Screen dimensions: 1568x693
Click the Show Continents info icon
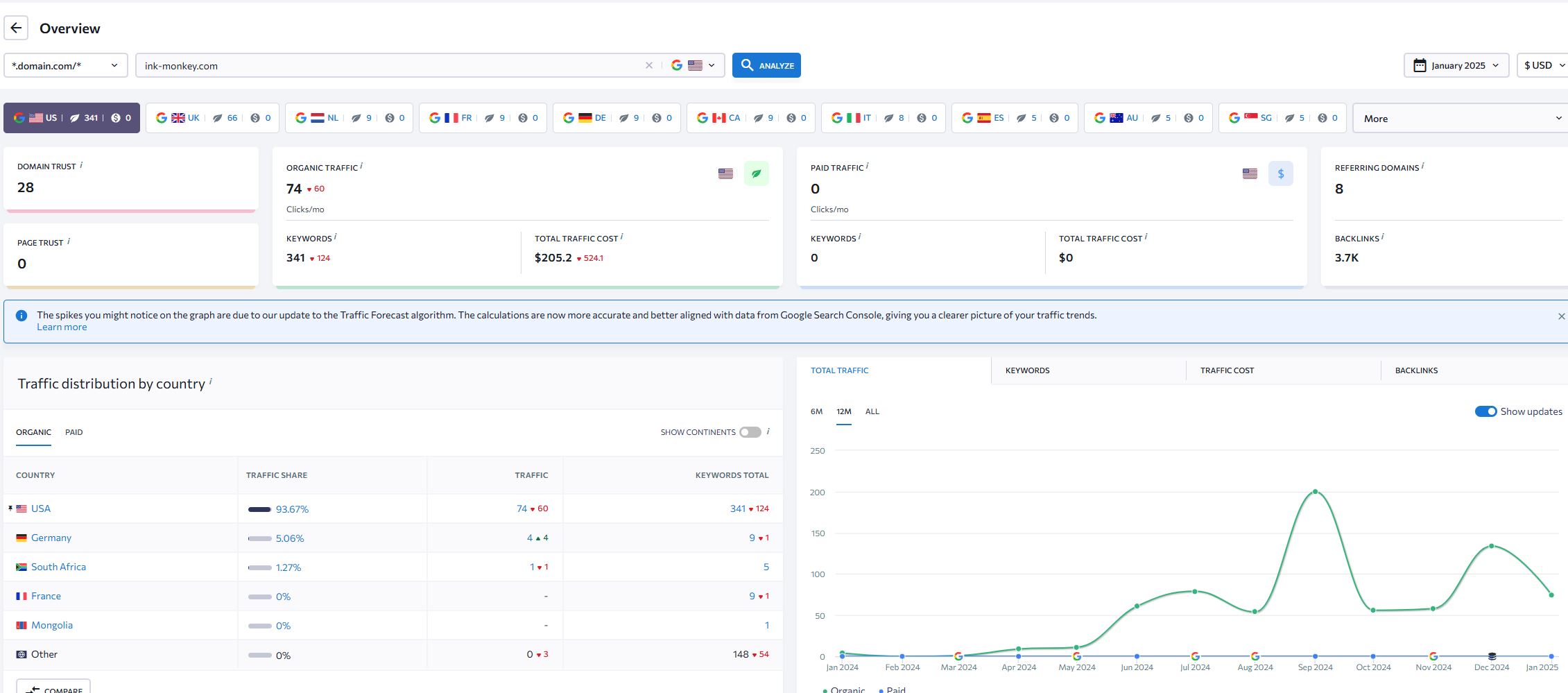(768, 431)
